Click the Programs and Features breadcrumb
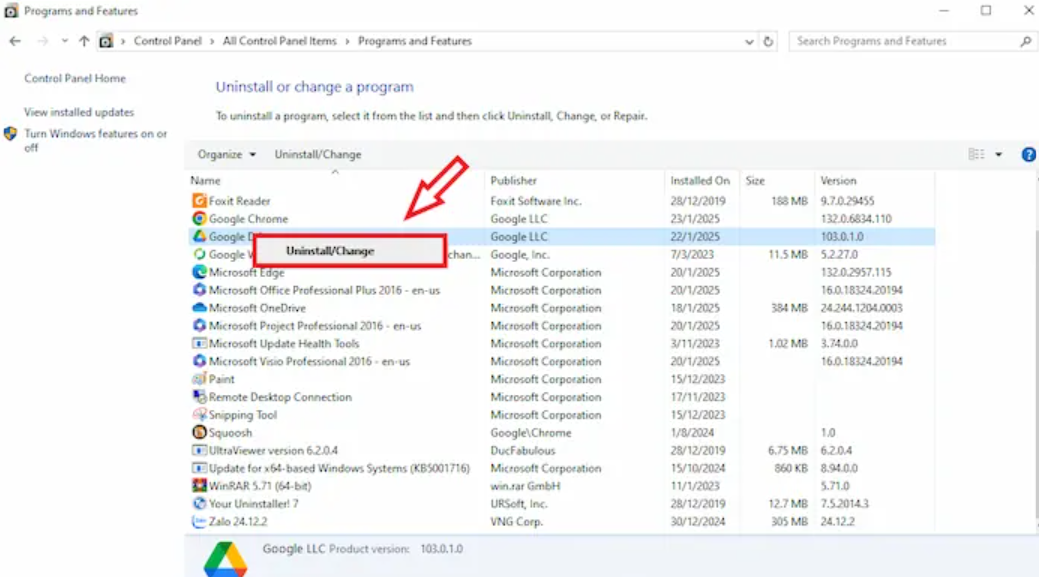The image size is (1039, 577). [x=415, y=41]
